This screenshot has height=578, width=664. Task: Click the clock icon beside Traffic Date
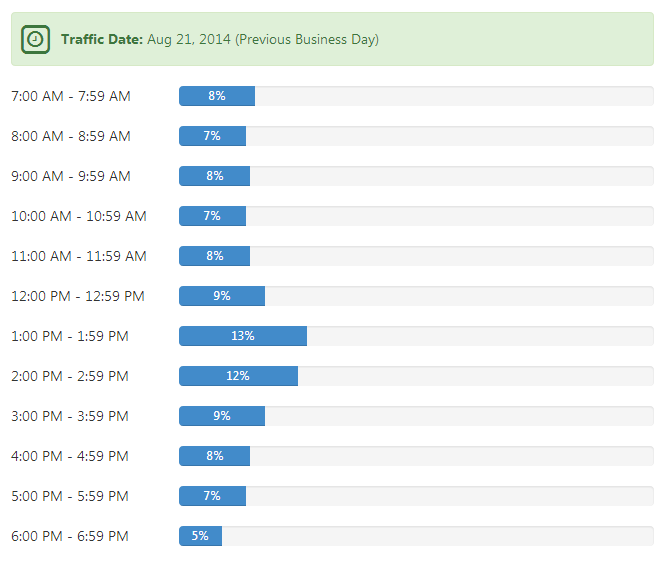[35, 39]
